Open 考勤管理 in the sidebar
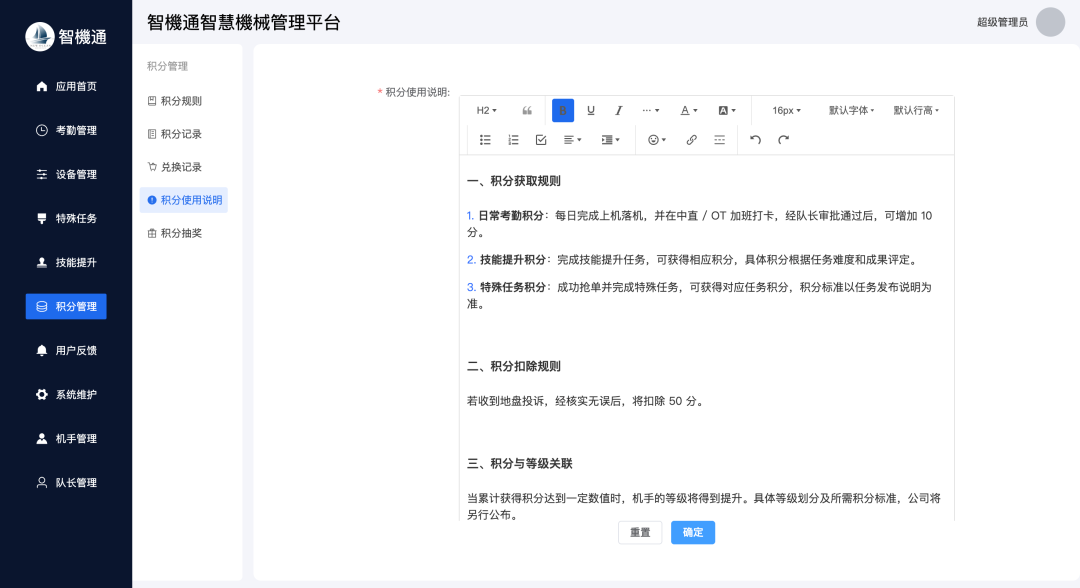1080x588 pixels. pyautogui.click(x=66, y=130)
